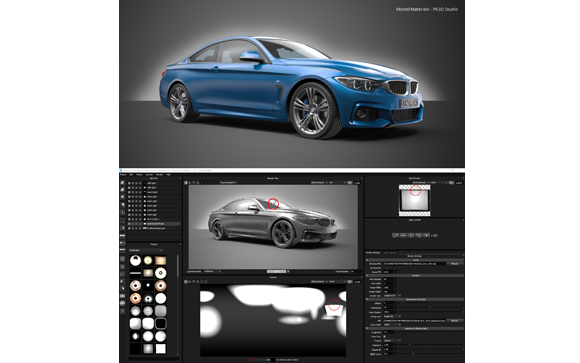Image resolution: width=580 pixels, height=363 pixels.
Task: Click third adjustment icon in Light Controls panel
Action: (411, 235)
